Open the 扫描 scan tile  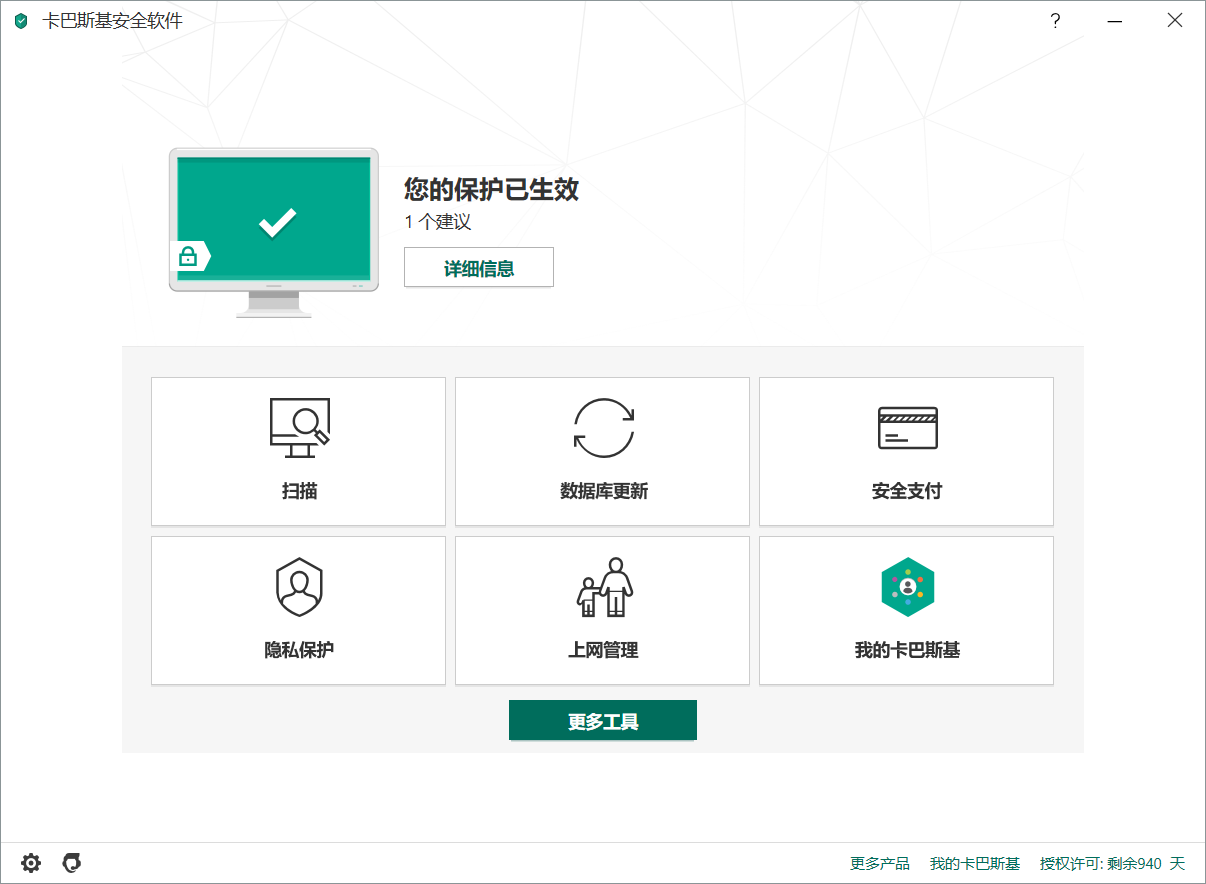pyautogui.click(x=298, y=451)
